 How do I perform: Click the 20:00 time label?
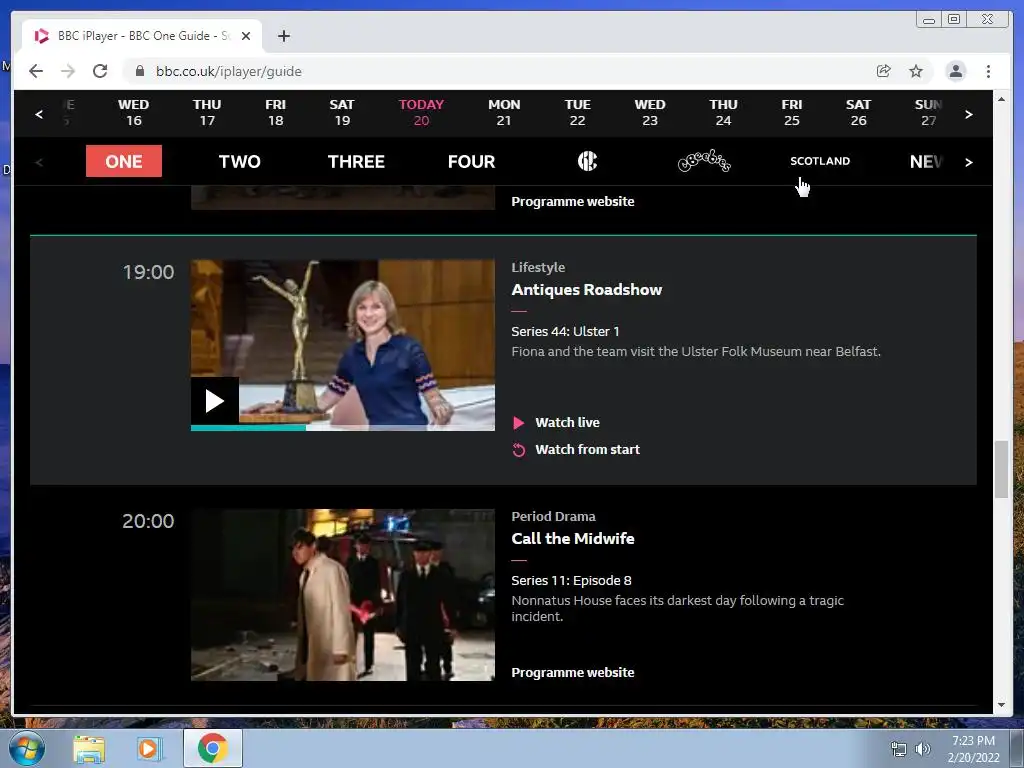click(x=148, y=520)
